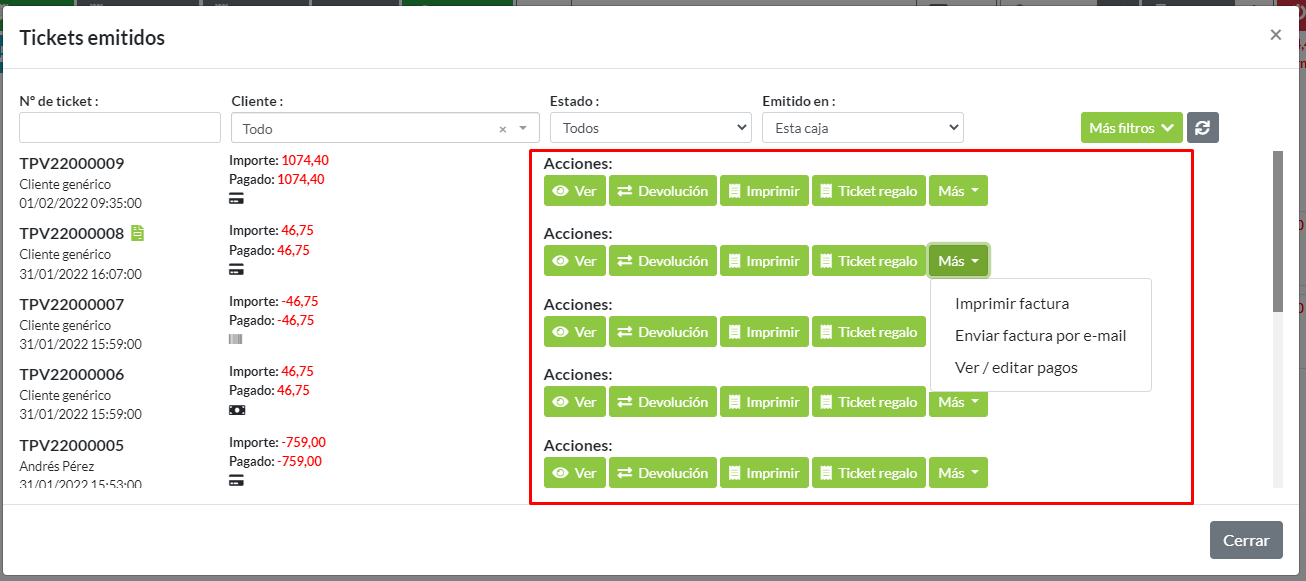Click the card payment icon under TPV22000009
Screen dimensions: 1306x581
point(237,198)
